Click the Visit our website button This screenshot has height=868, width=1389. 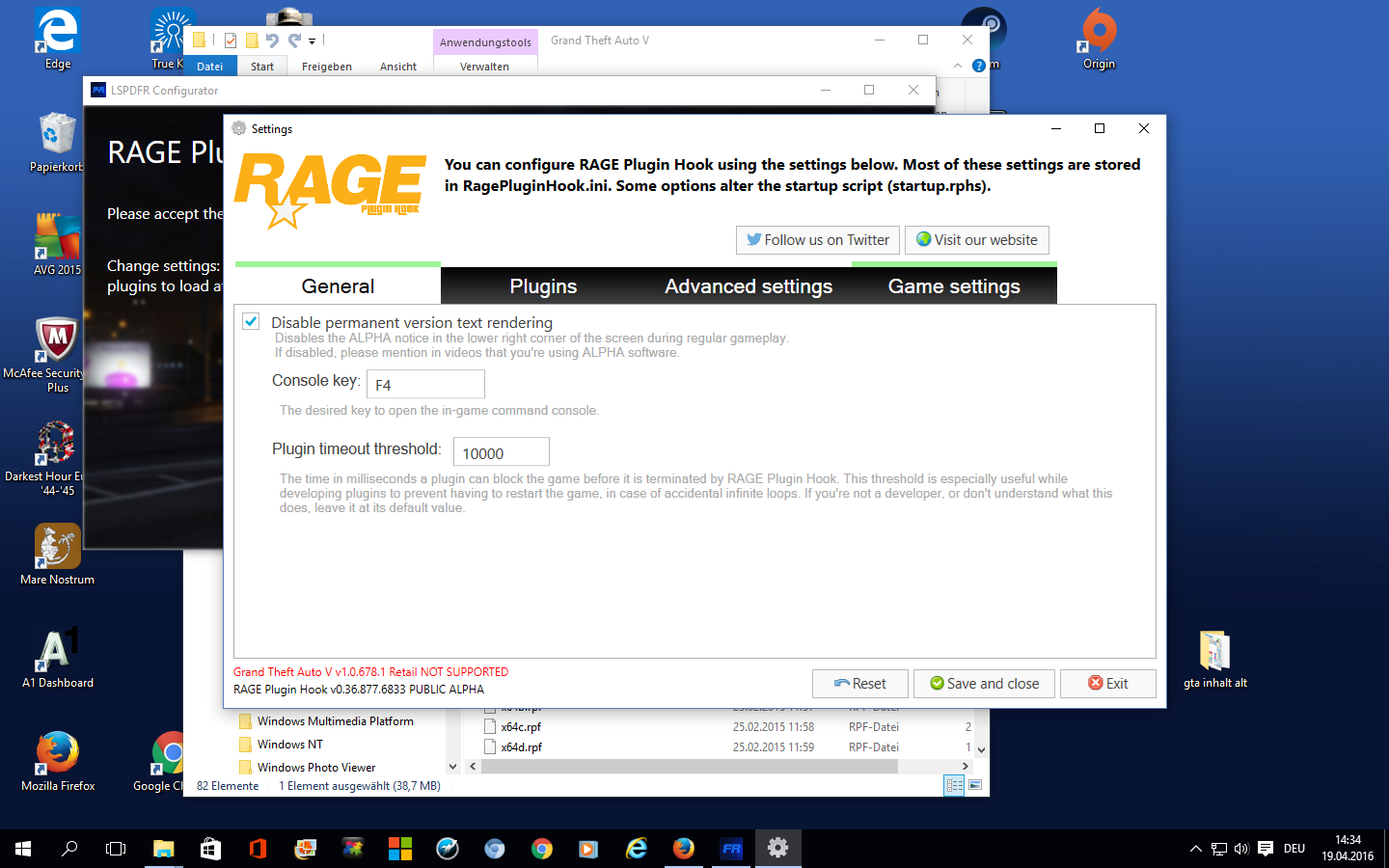click(x=977, y=240)
